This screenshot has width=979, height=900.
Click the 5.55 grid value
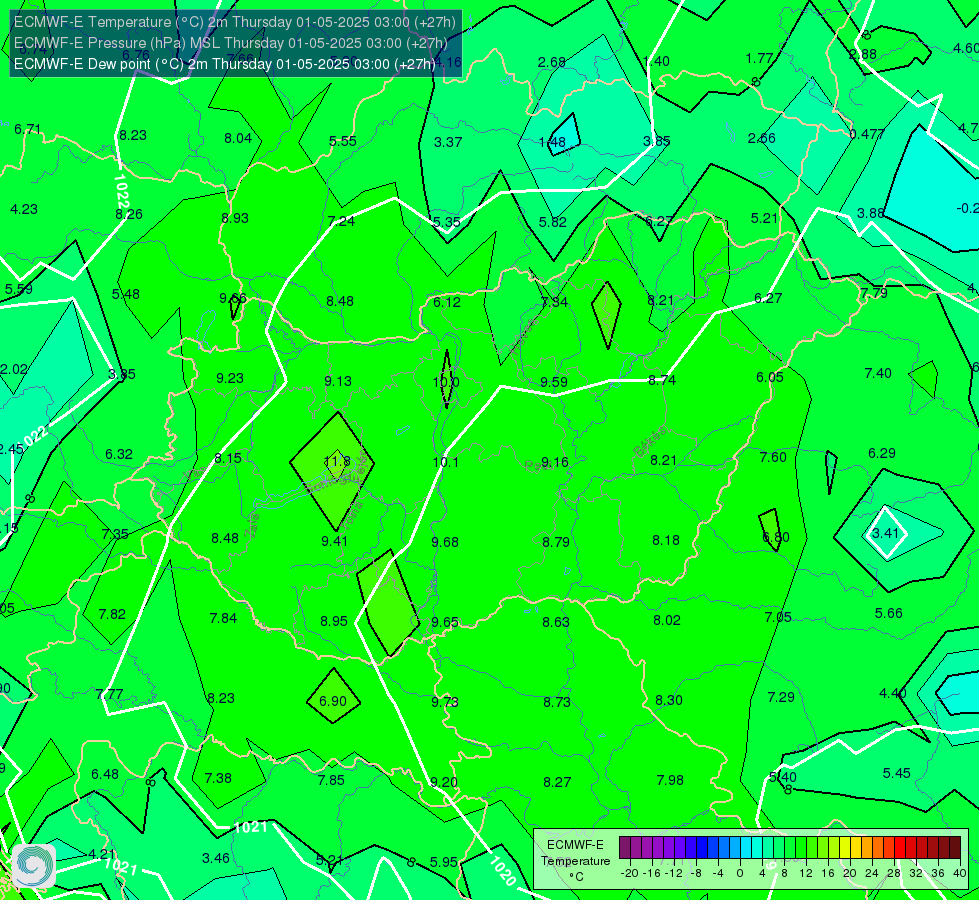[343, 141]
